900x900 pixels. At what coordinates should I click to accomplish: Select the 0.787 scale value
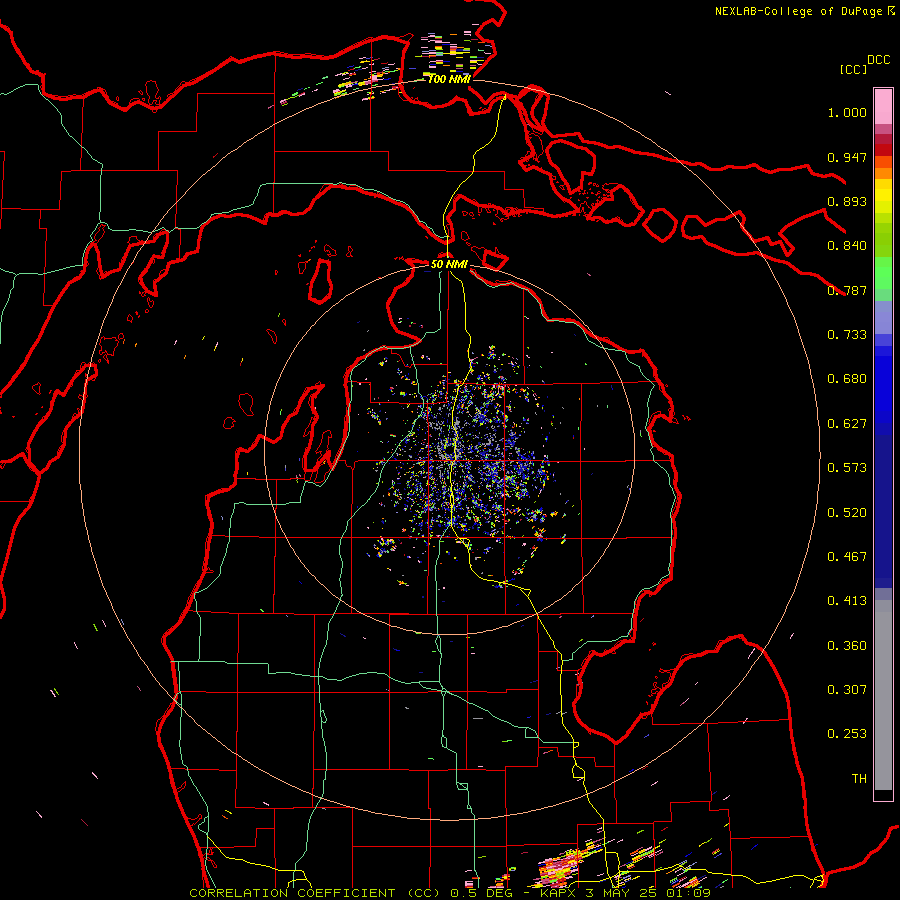tap(847, 290)
